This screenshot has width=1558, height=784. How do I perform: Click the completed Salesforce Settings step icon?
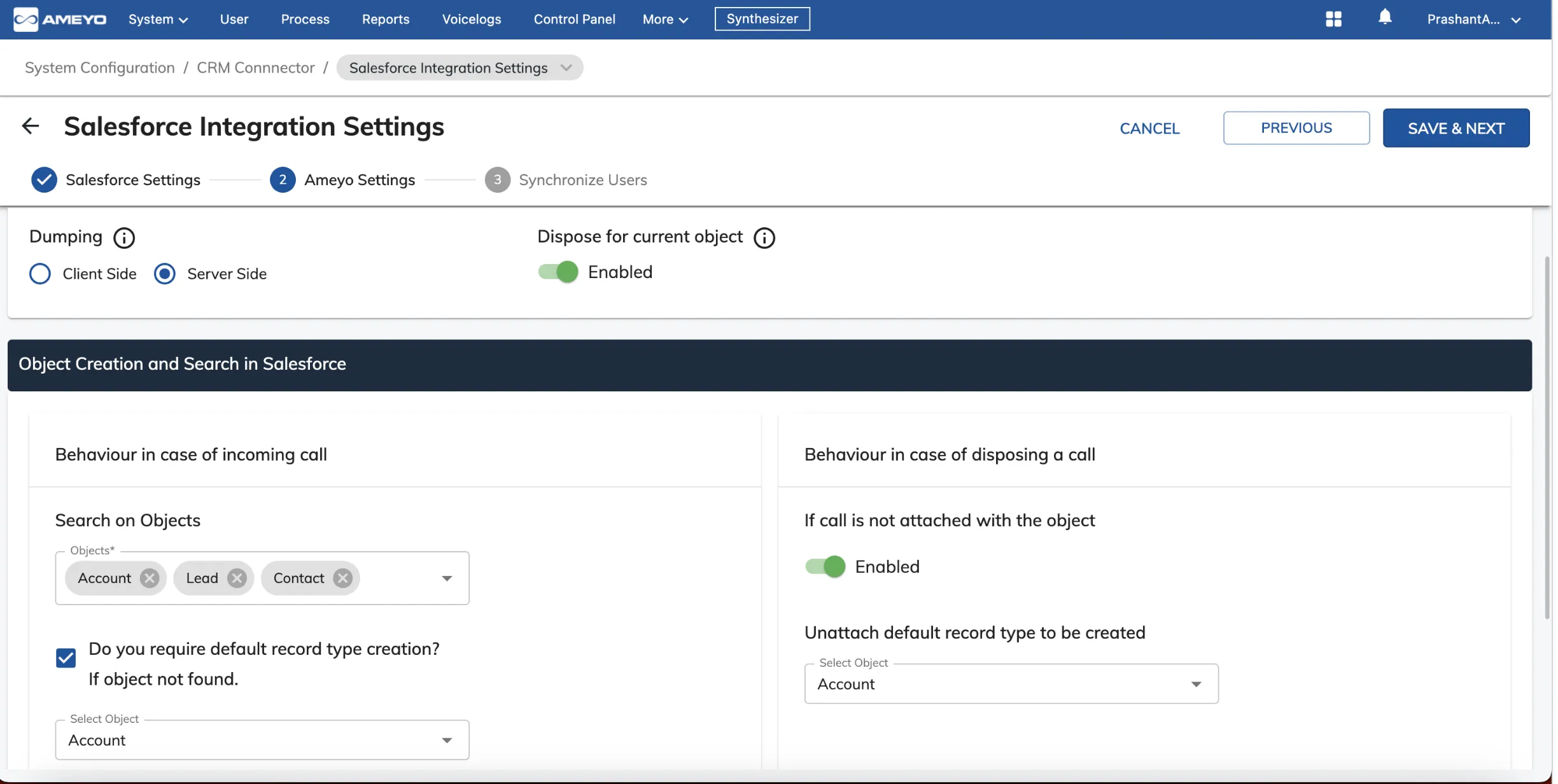44,180
